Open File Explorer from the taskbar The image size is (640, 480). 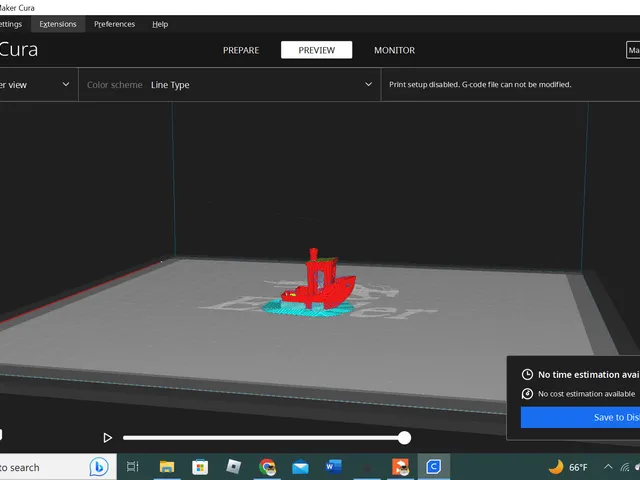(167, 467)
